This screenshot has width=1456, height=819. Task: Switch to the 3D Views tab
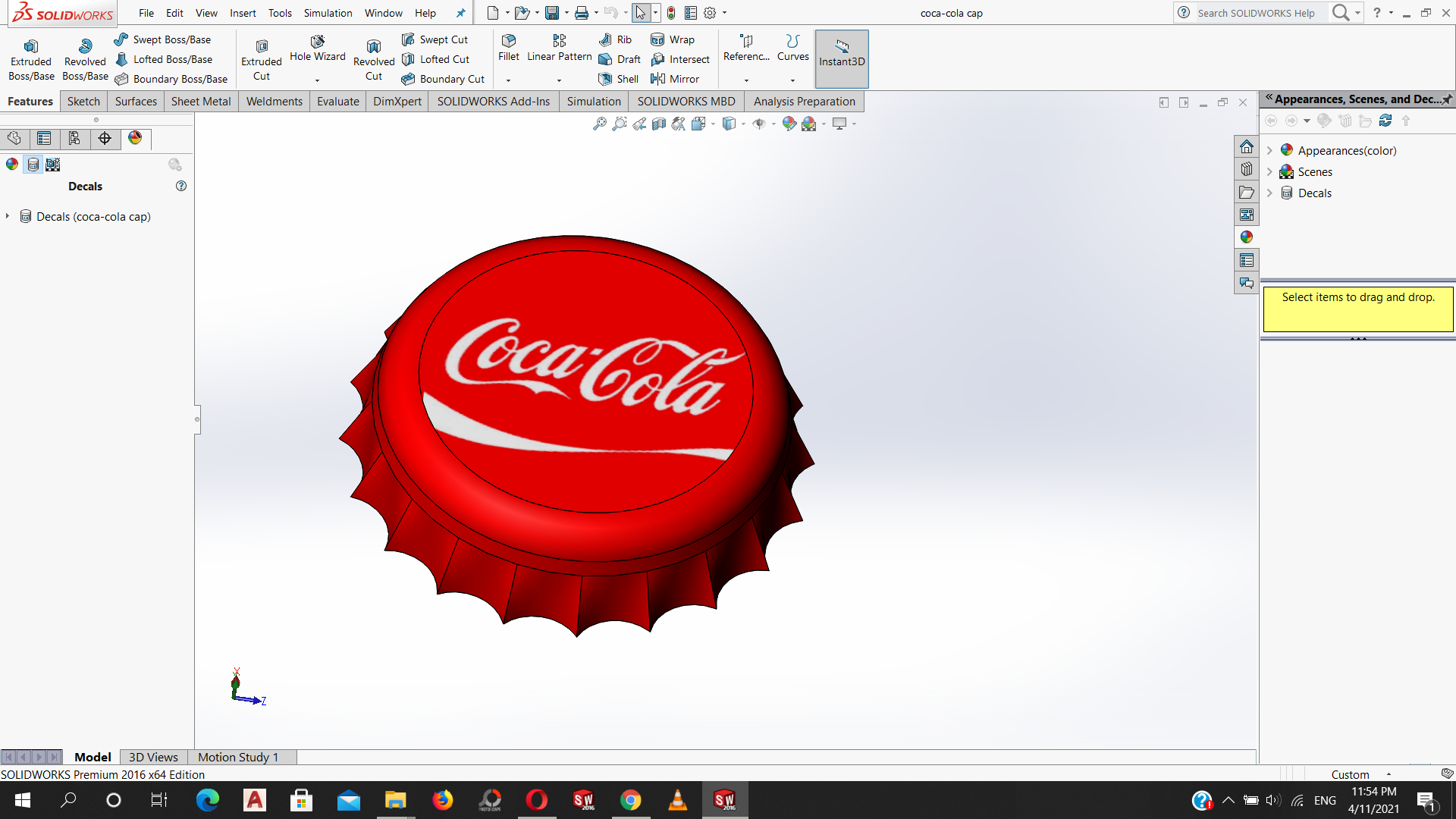pyautogui.click(x=153, y=757)
